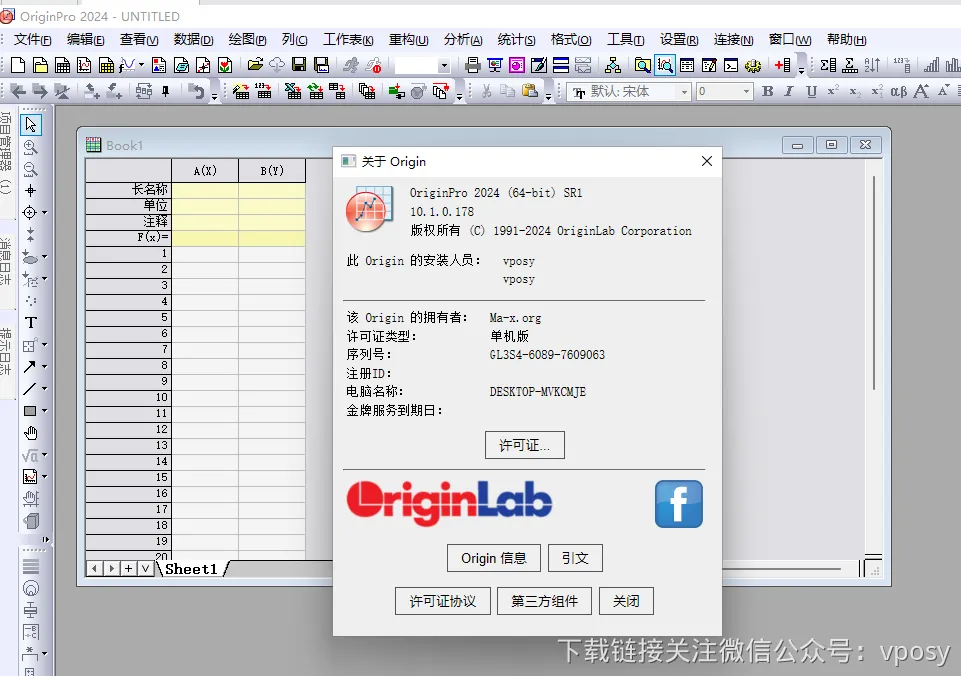The image size is (961, 676).
Task: Click the New Matrix toolbar icon
Action: tap(106, 65)
